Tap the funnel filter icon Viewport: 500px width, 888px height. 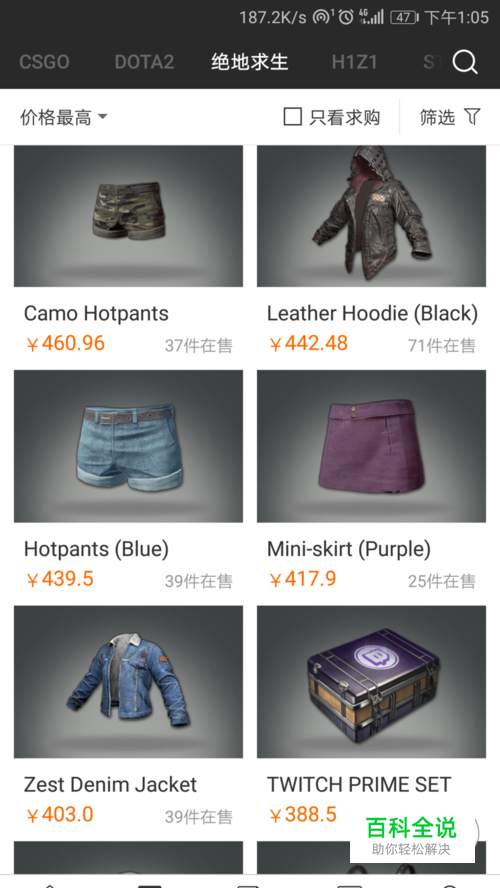point(472,117)
